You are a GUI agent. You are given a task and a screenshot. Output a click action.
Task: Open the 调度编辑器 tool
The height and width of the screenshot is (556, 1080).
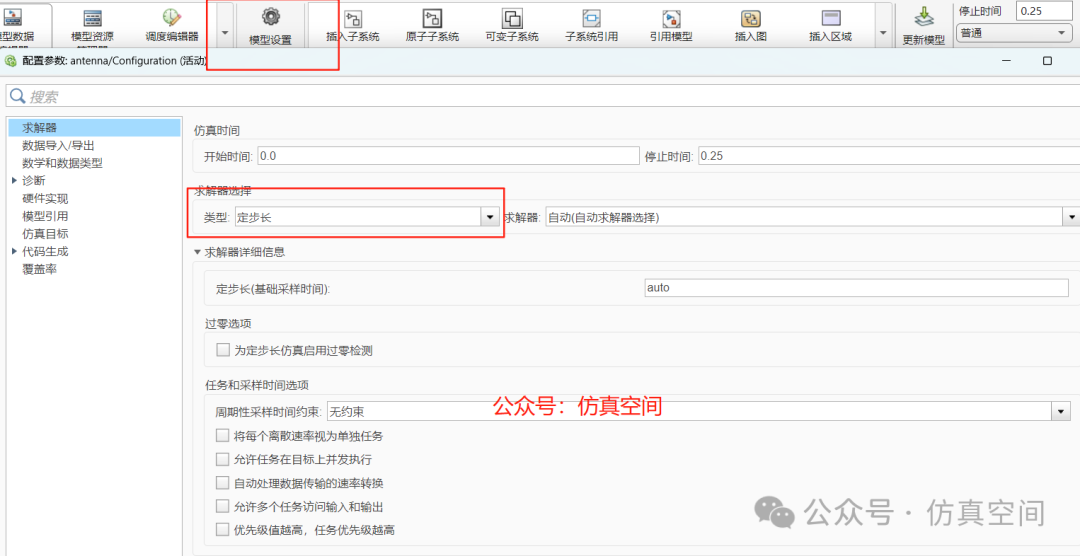tap(171, 18)
